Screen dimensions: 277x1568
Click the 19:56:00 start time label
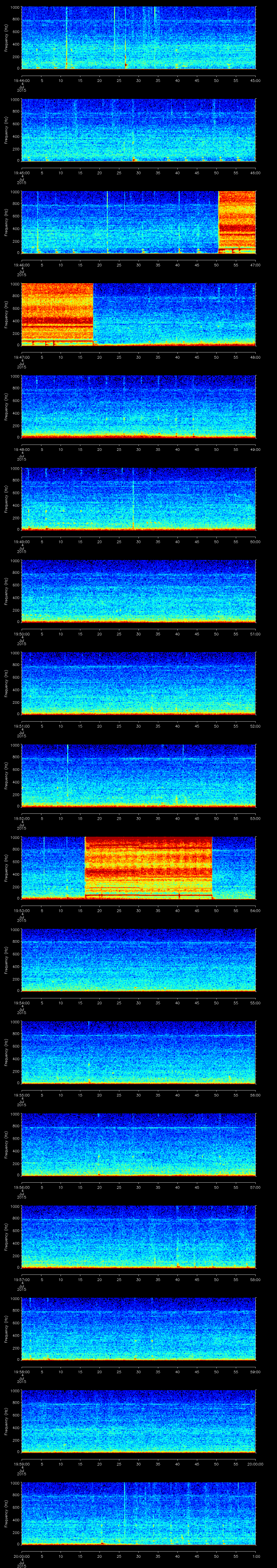click(x=22, y=1187)
